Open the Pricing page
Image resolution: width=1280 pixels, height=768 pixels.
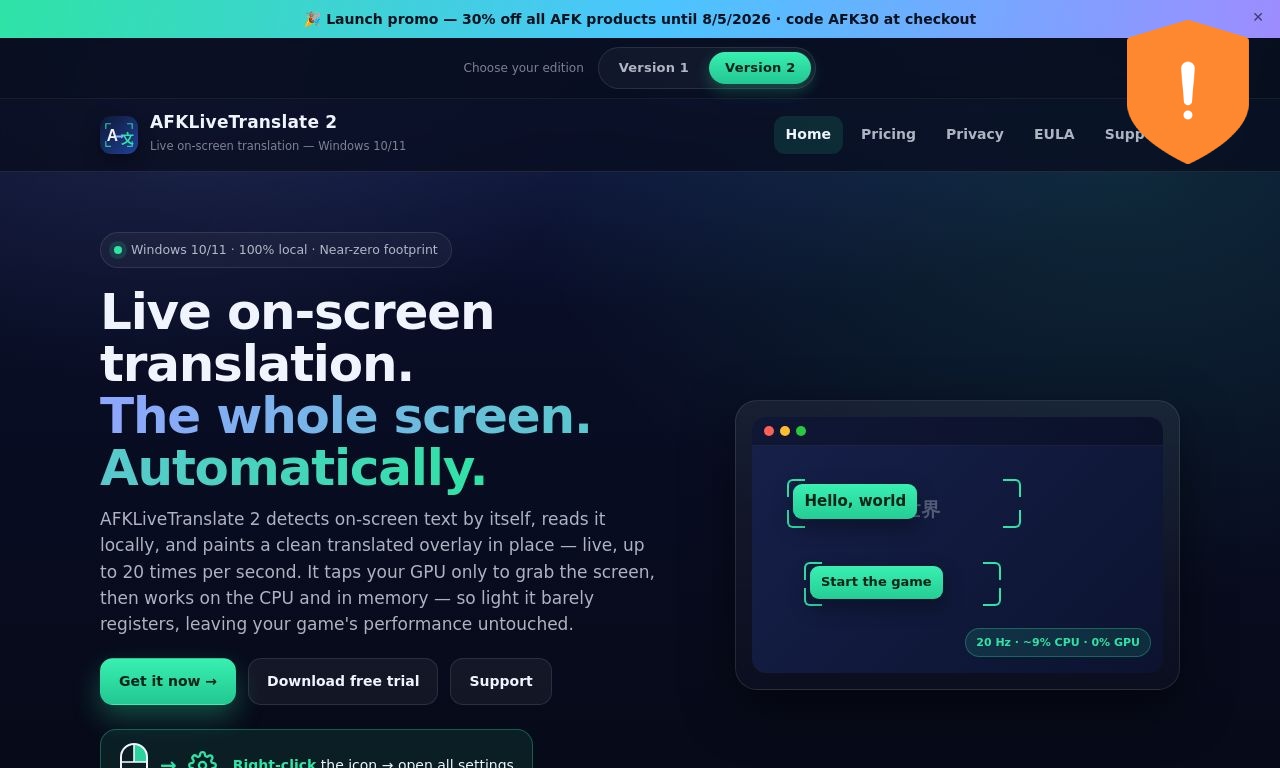888,135
